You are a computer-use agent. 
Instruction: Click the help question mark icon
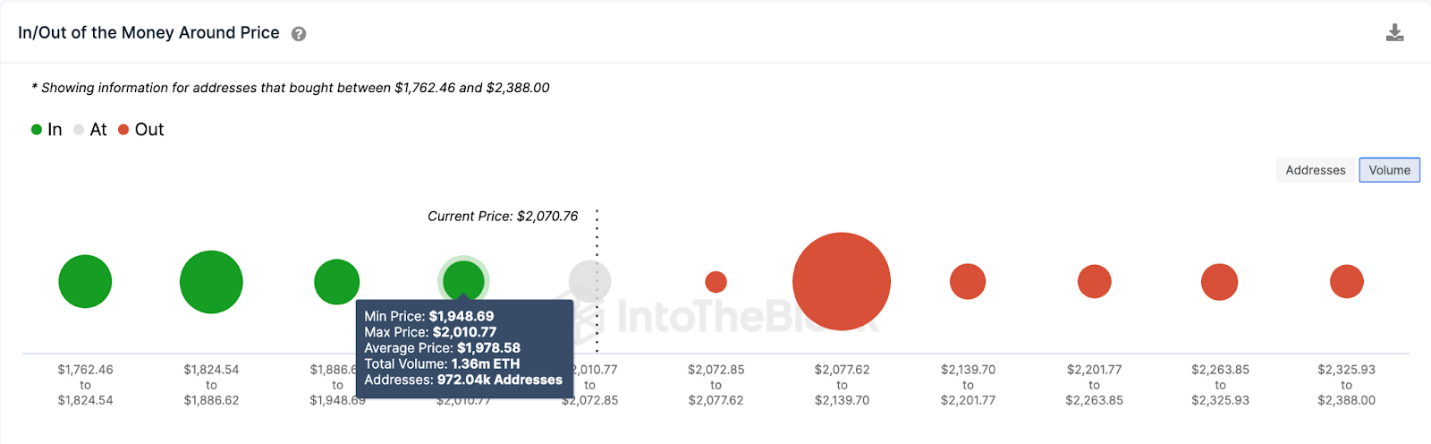[298, 33]
